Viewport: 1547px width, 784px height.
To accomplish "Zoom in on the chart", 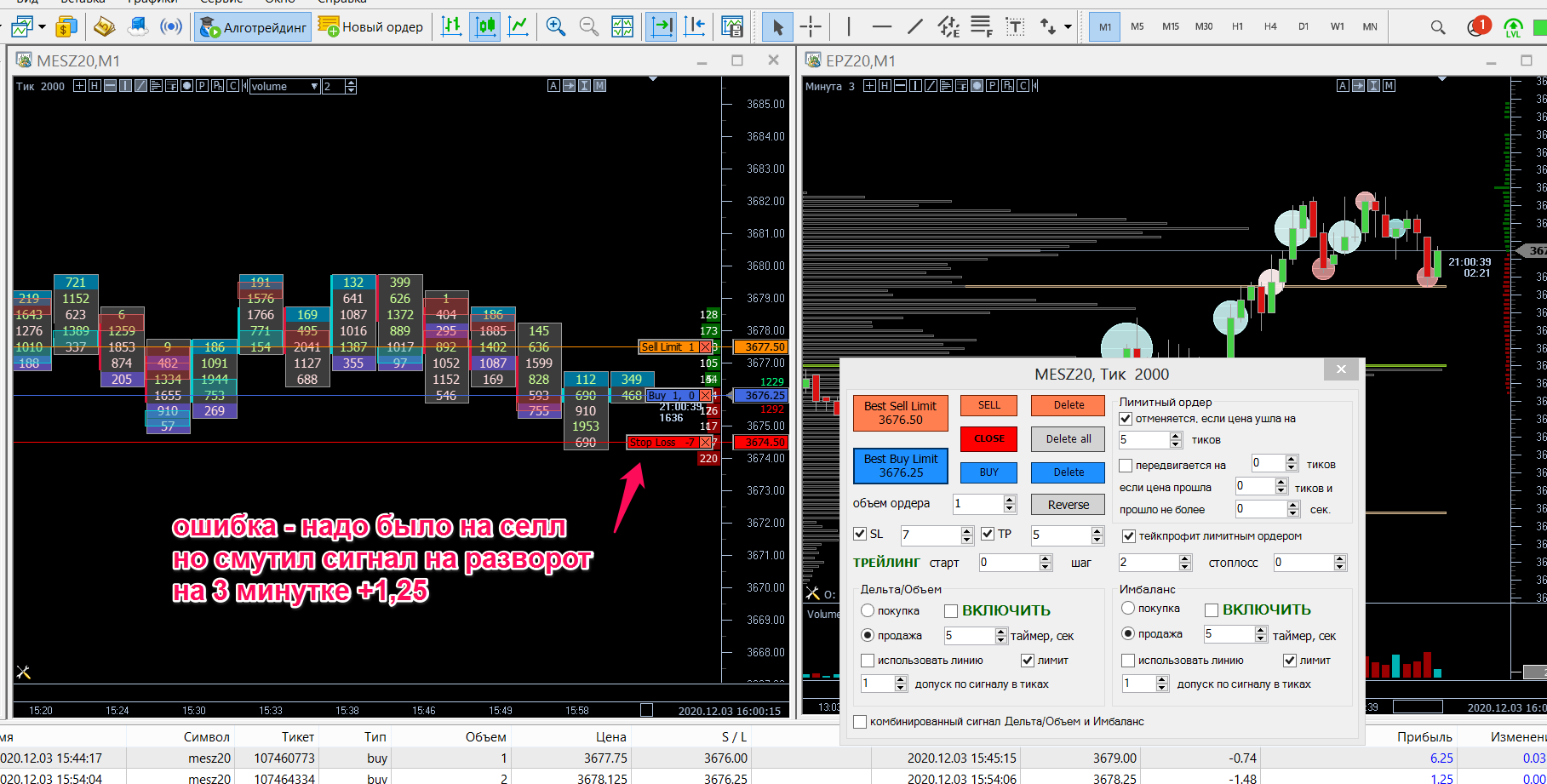I will (556, 27).
